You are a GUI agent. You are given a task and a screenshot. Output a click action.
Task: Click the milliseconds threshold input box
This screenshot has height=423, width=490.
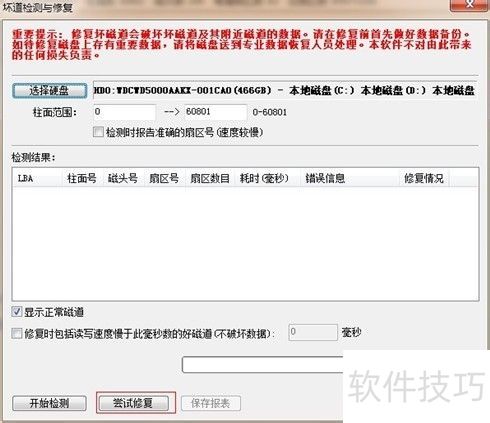pos(313,332)
